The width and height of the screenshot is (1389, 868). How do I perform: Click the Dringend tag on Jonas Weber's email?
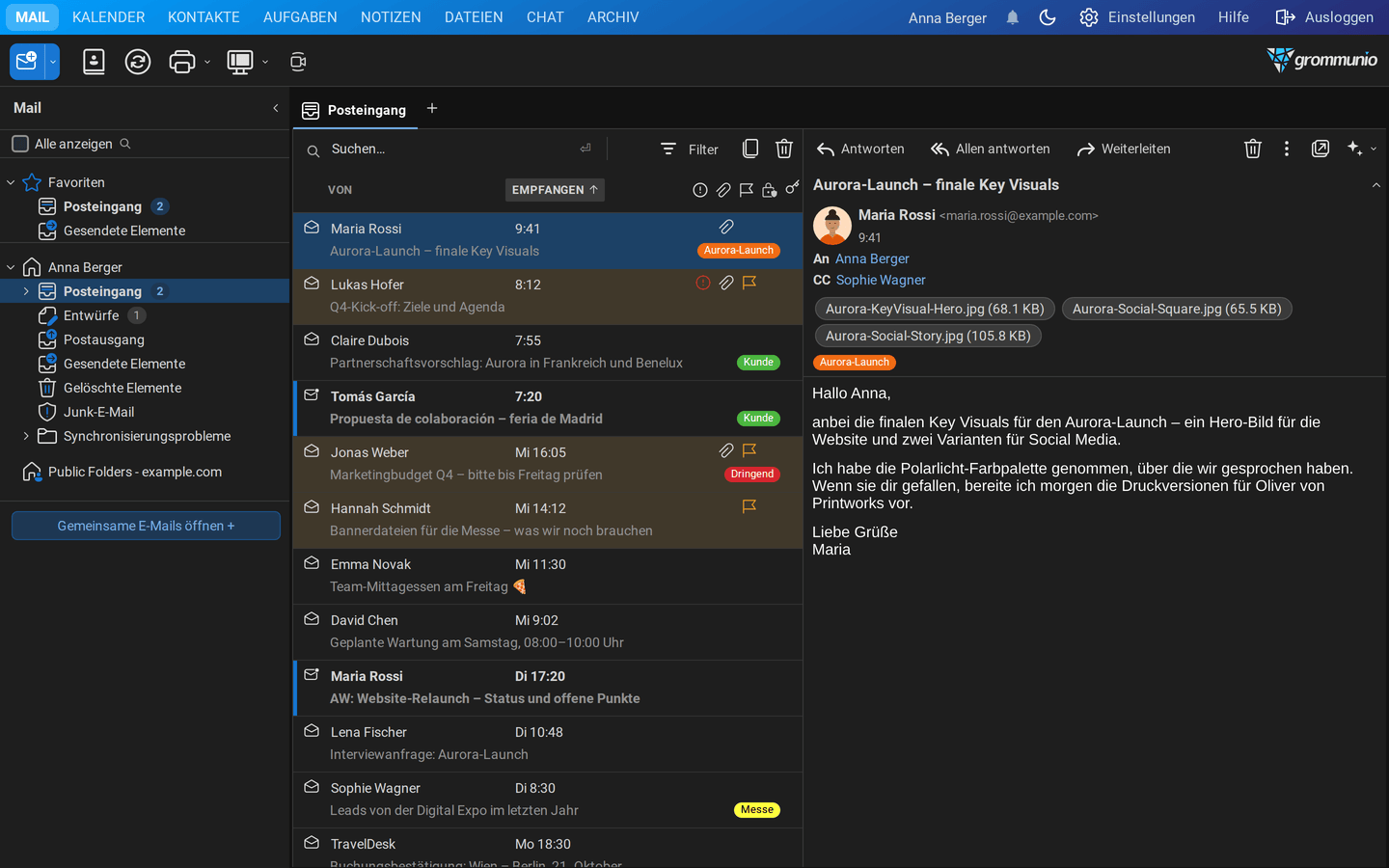[x=752, y=474]
